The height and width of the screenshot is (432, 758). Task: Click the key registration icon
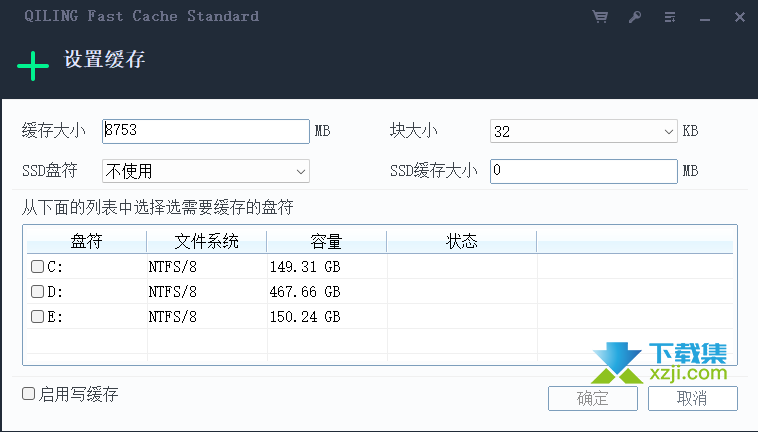coord(635,17)
